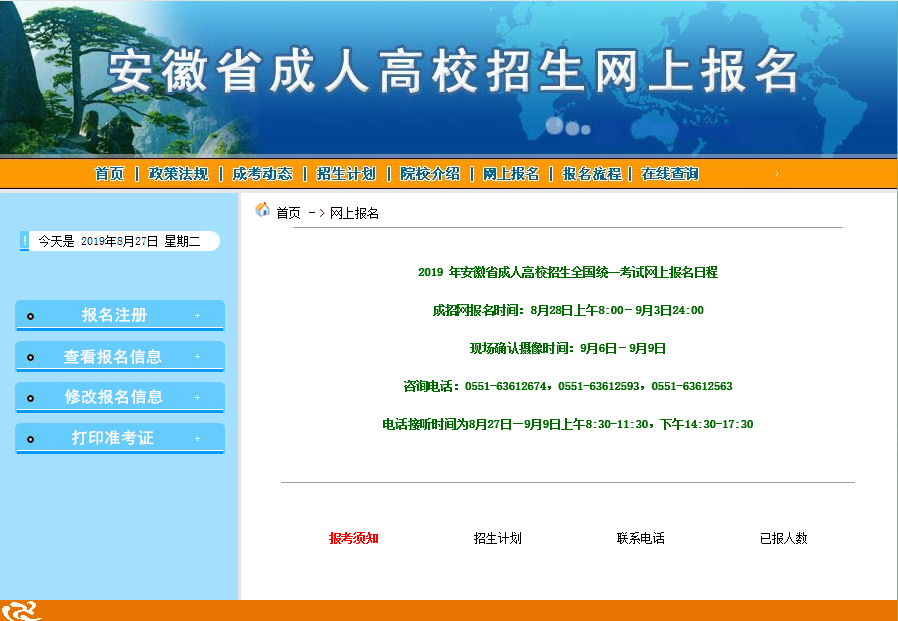Click the blue exclamation icon beside today's date
898x621 pixels.
tap(24, 241)
